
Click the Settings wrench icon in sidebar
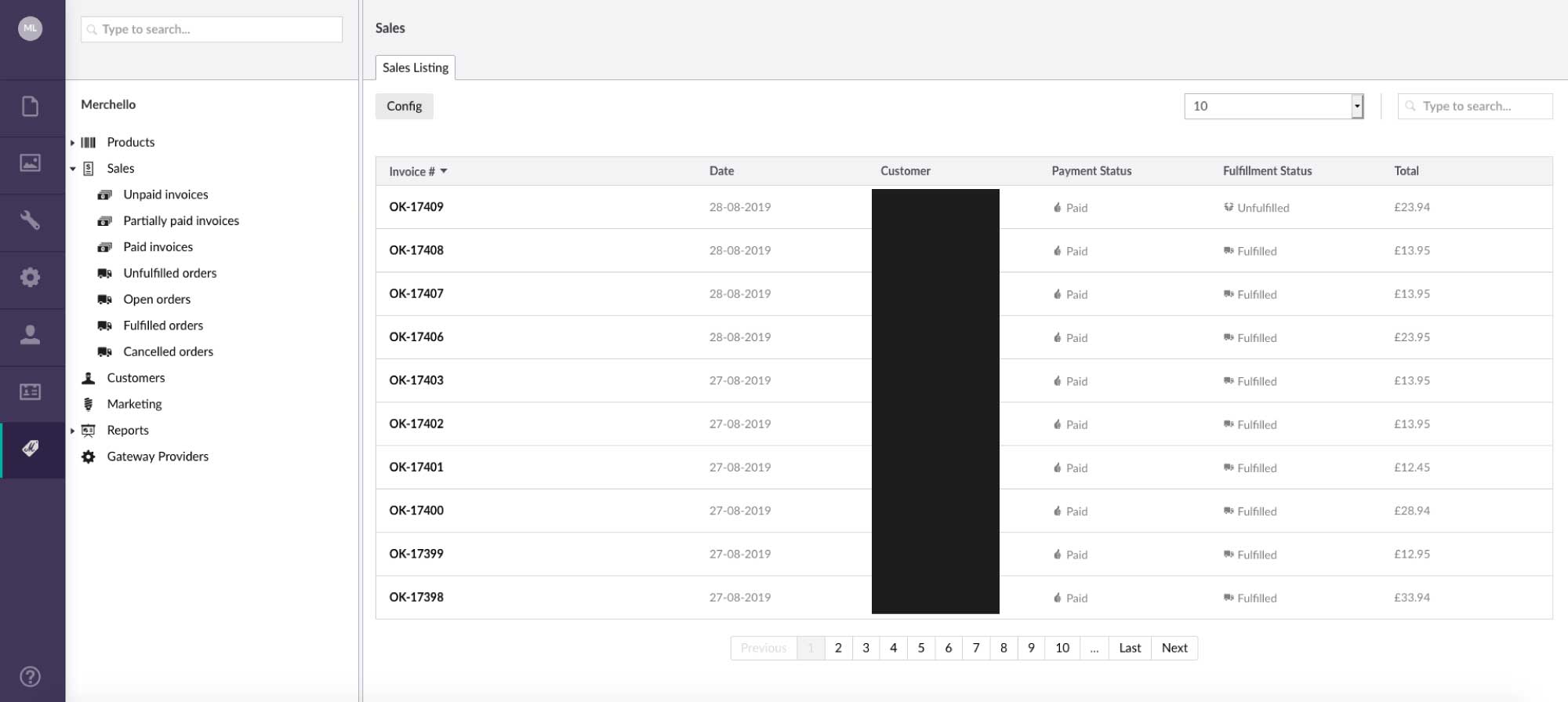tap(31, 220)
